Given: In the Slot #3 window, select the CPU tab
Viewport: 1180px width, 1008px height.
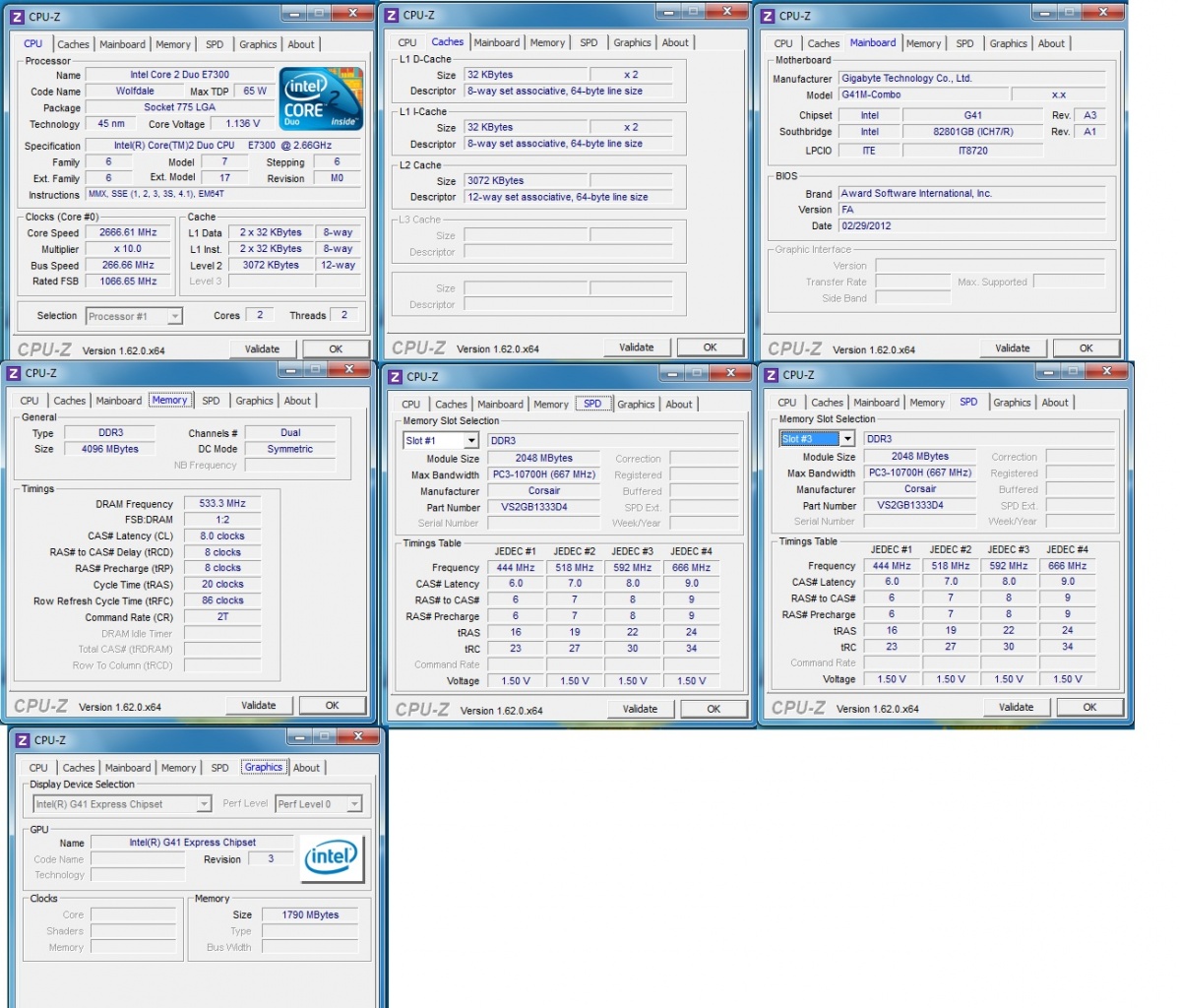Looking at the screenshot, I should (x=787, y=403).
